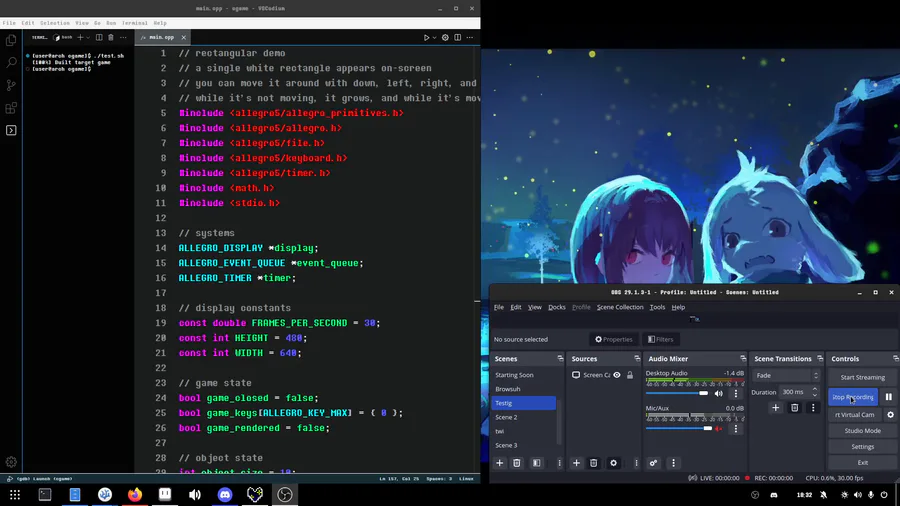The height and width of the screenshot is (506, 900).
Task: Unmute Mic/Aux red speaker icon
Action: point(719,429)
